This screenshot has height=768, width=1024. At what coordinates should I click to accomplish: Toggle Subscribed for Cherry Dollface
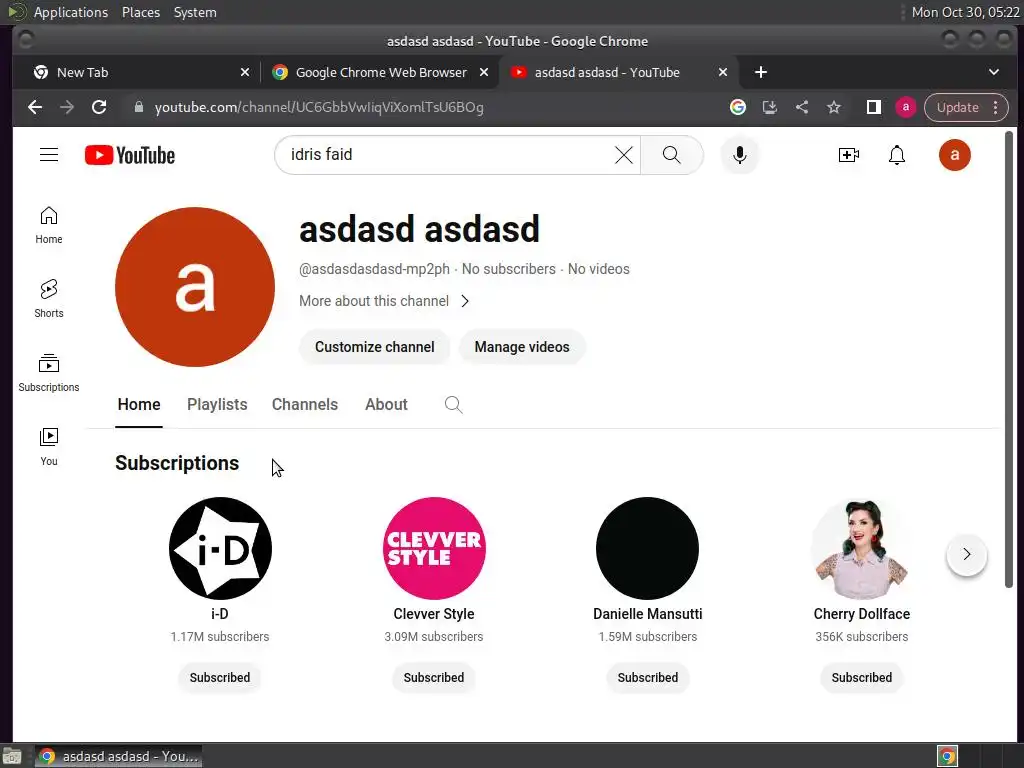[x=862, y=678]
